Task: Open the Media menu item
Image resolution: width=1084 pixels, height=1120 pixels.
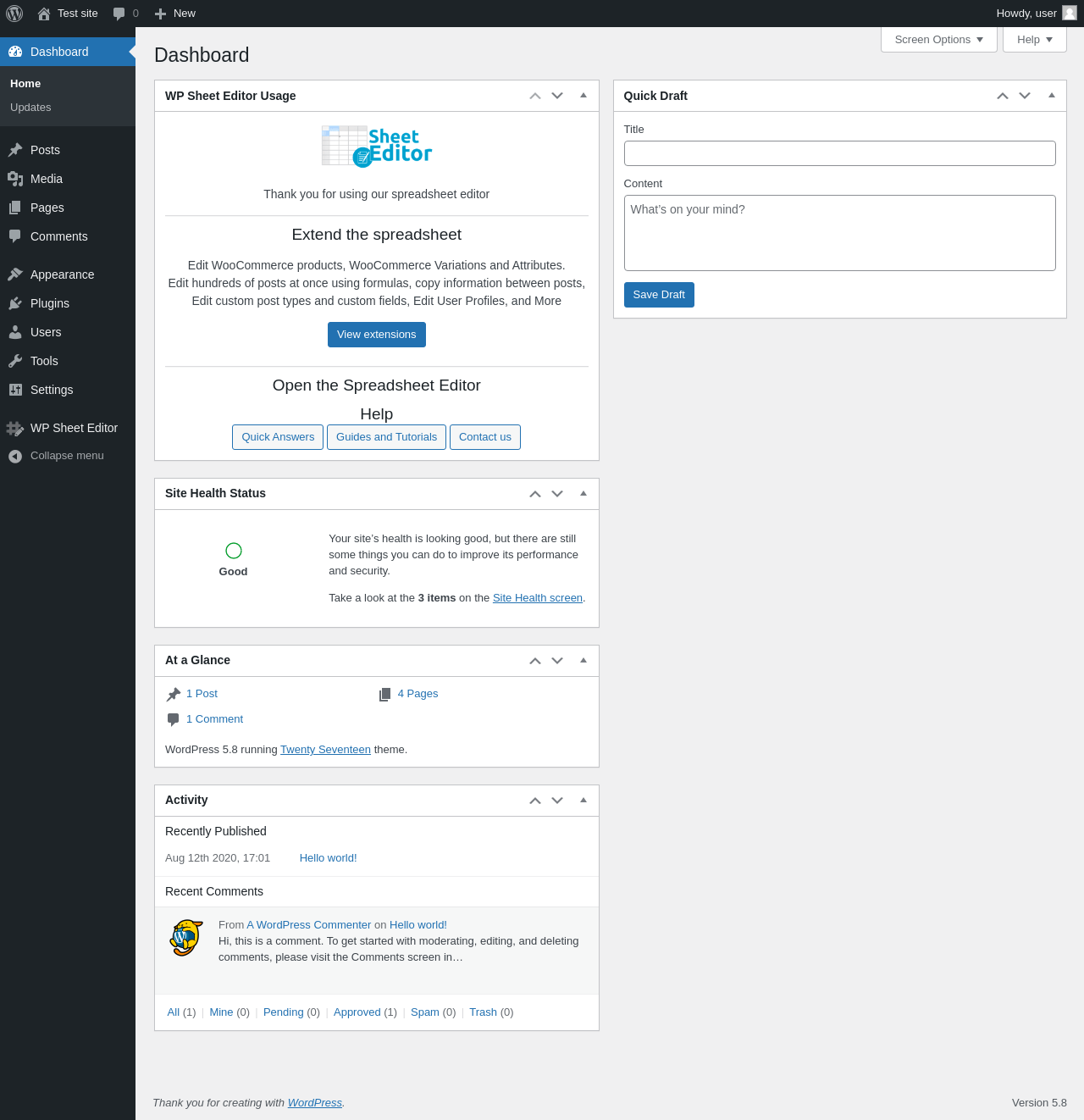Action: click(x=68, y=179)
